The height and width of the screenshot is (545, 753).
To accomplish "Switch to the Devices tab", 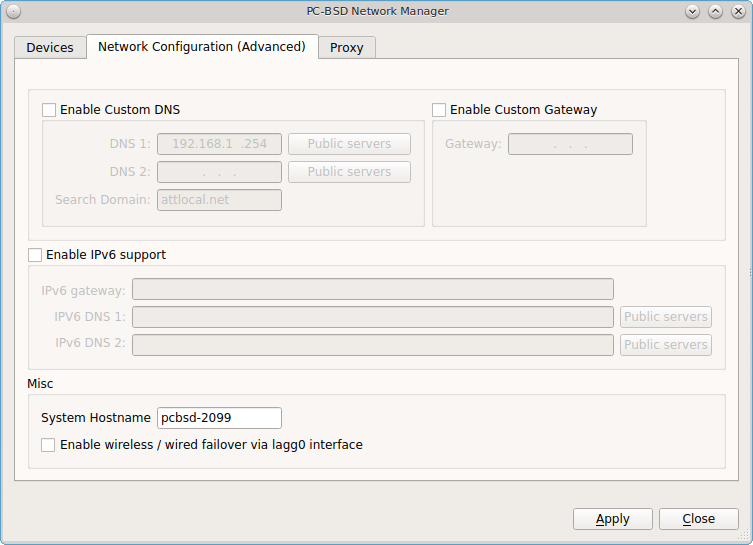I will click(50, 48).
